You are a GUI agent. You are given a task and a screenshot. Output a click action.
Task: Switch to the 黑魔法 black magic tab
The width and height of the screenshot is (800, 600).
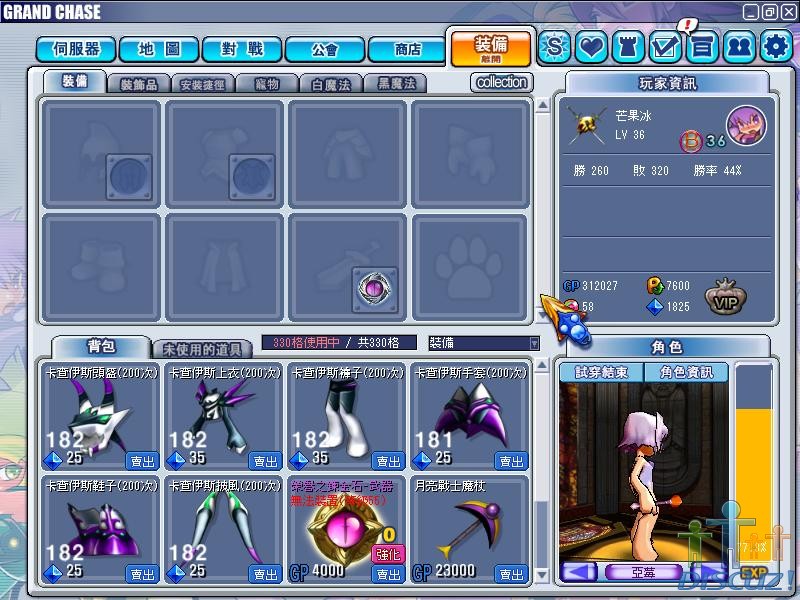coord(396,84)
